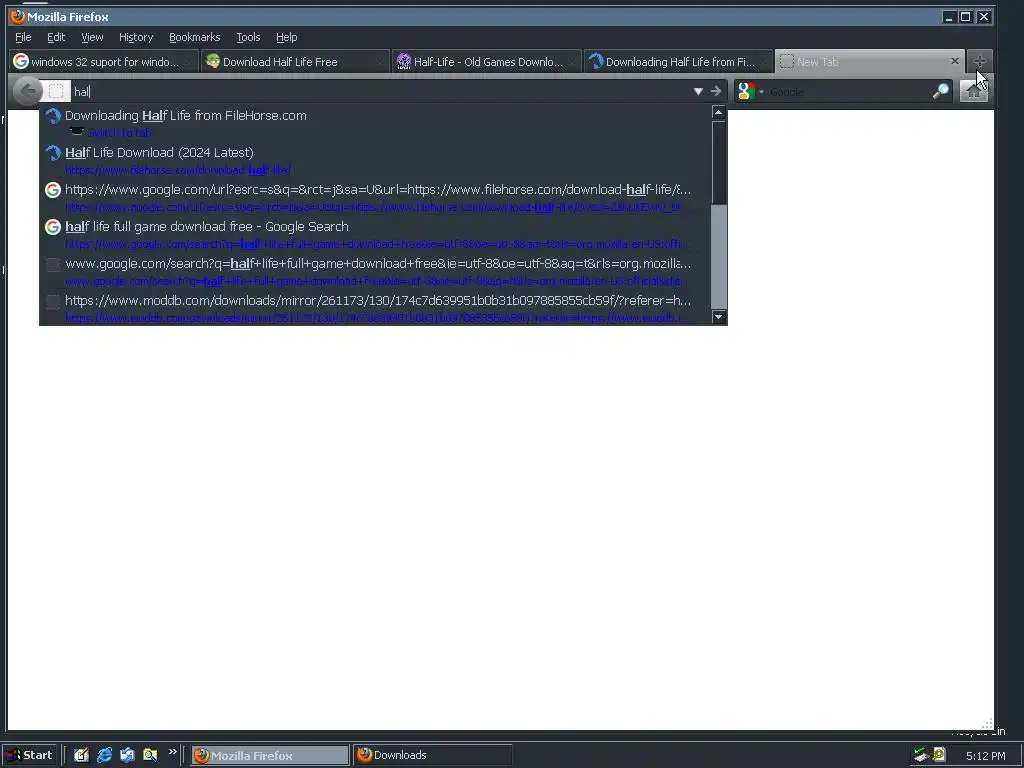Click the suggestion list scroll up arrow
1024x768 pixels.
point(718,112)
